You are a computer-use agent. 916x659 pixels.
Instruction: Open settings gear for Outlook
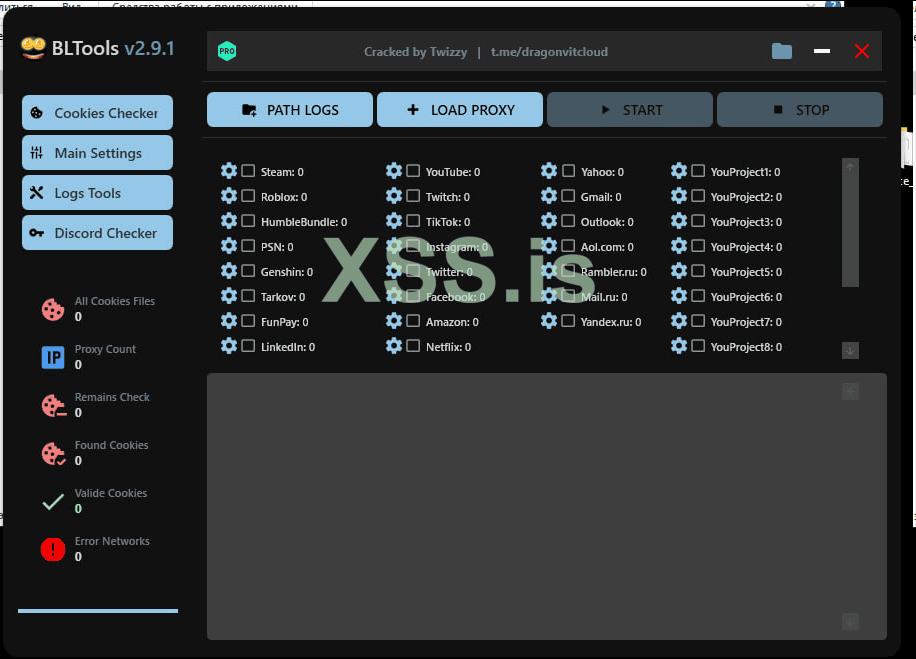point(549,221)
